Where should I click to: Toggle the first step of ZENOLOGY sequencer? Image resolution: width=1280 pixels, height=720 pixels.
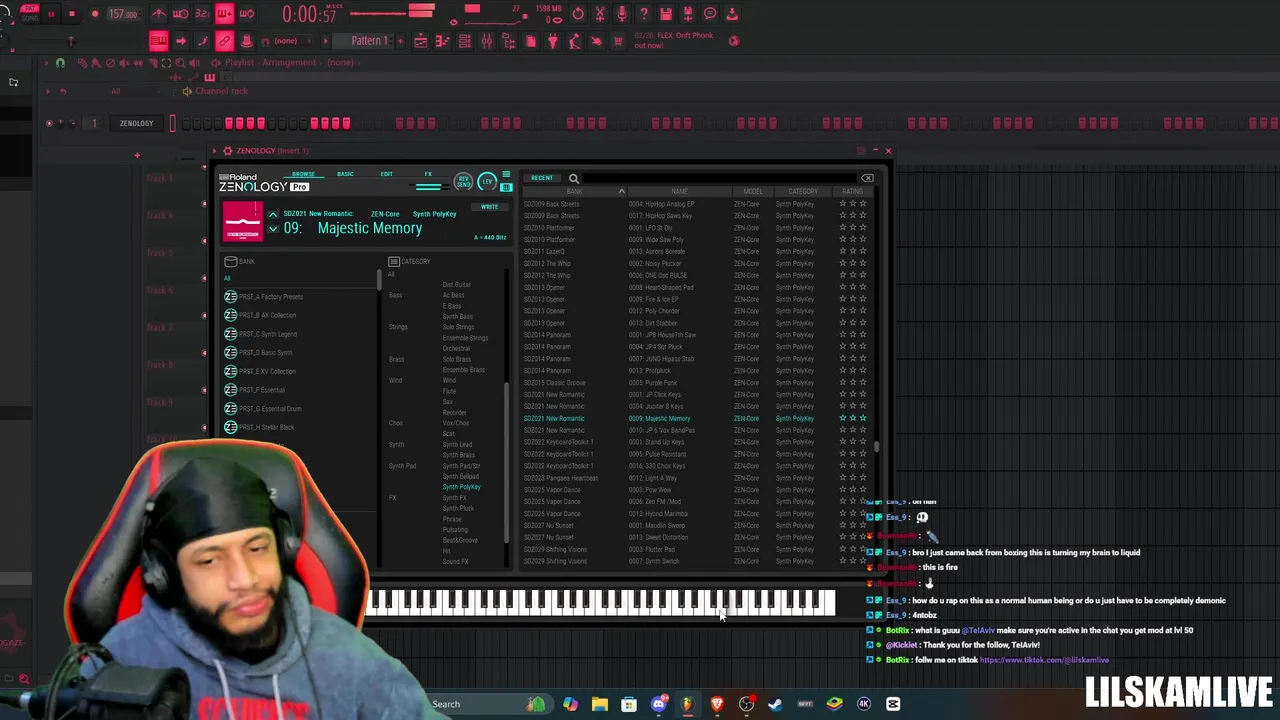pyautogui.click(x=186, y=123)
